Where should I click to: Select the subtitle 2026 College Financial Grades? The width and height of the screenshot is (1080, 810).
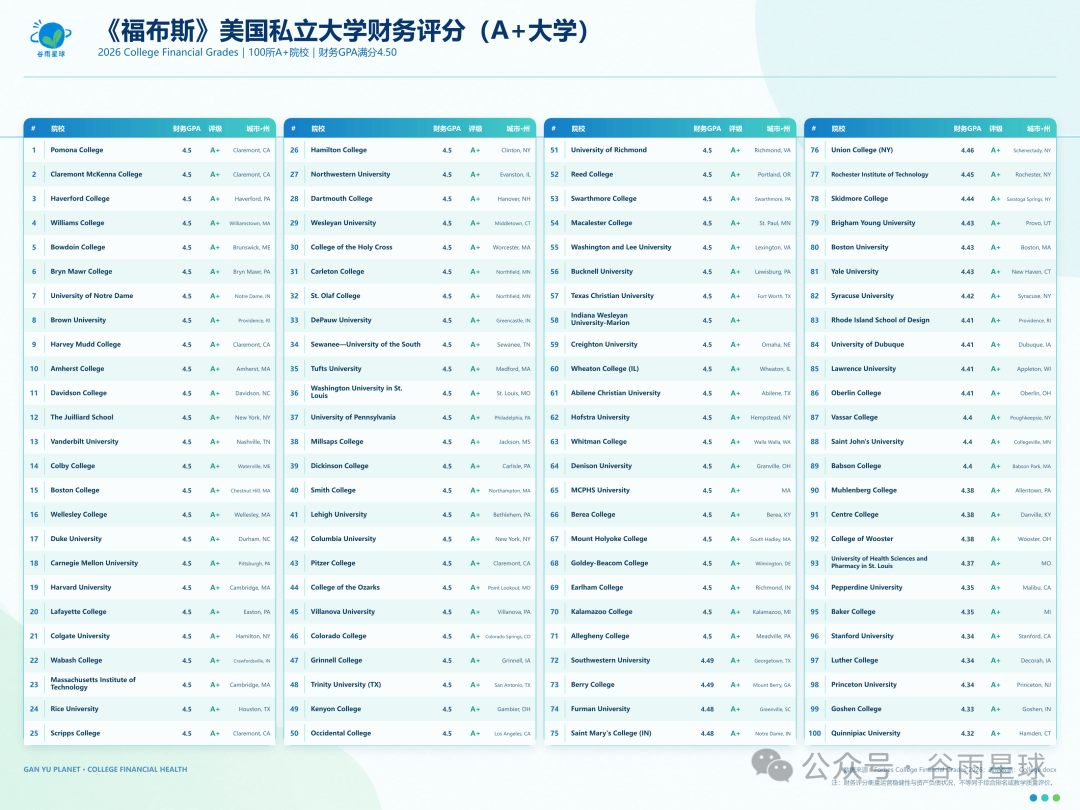click(x=168, y=52)
